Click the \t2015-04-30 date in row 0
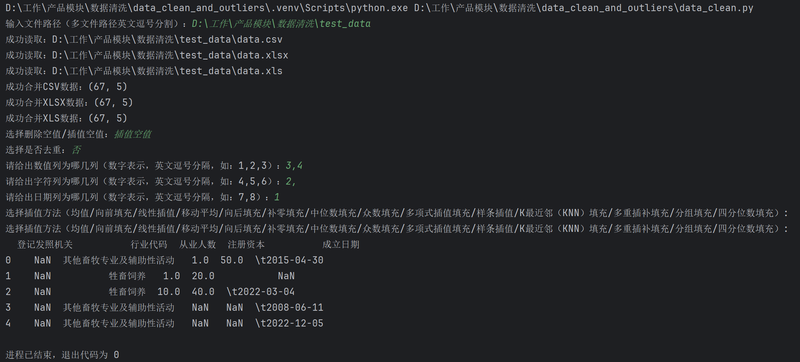 coord(289,260)
